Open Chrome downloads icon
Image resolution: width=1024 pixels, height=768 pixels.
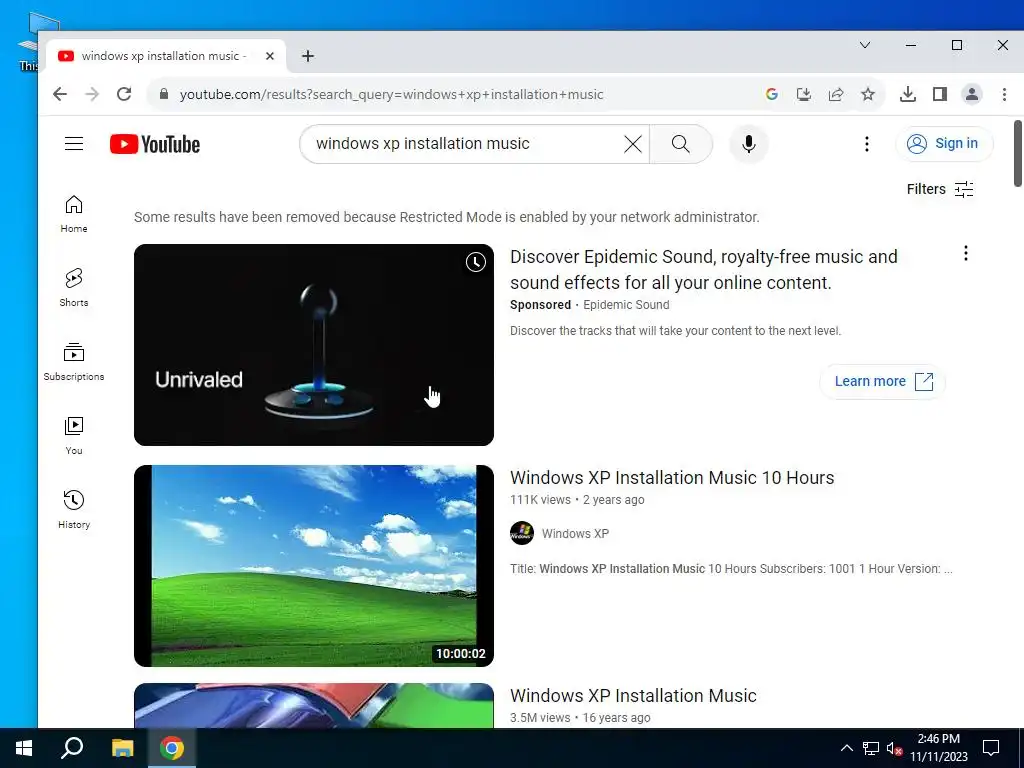tap(907, 94)
